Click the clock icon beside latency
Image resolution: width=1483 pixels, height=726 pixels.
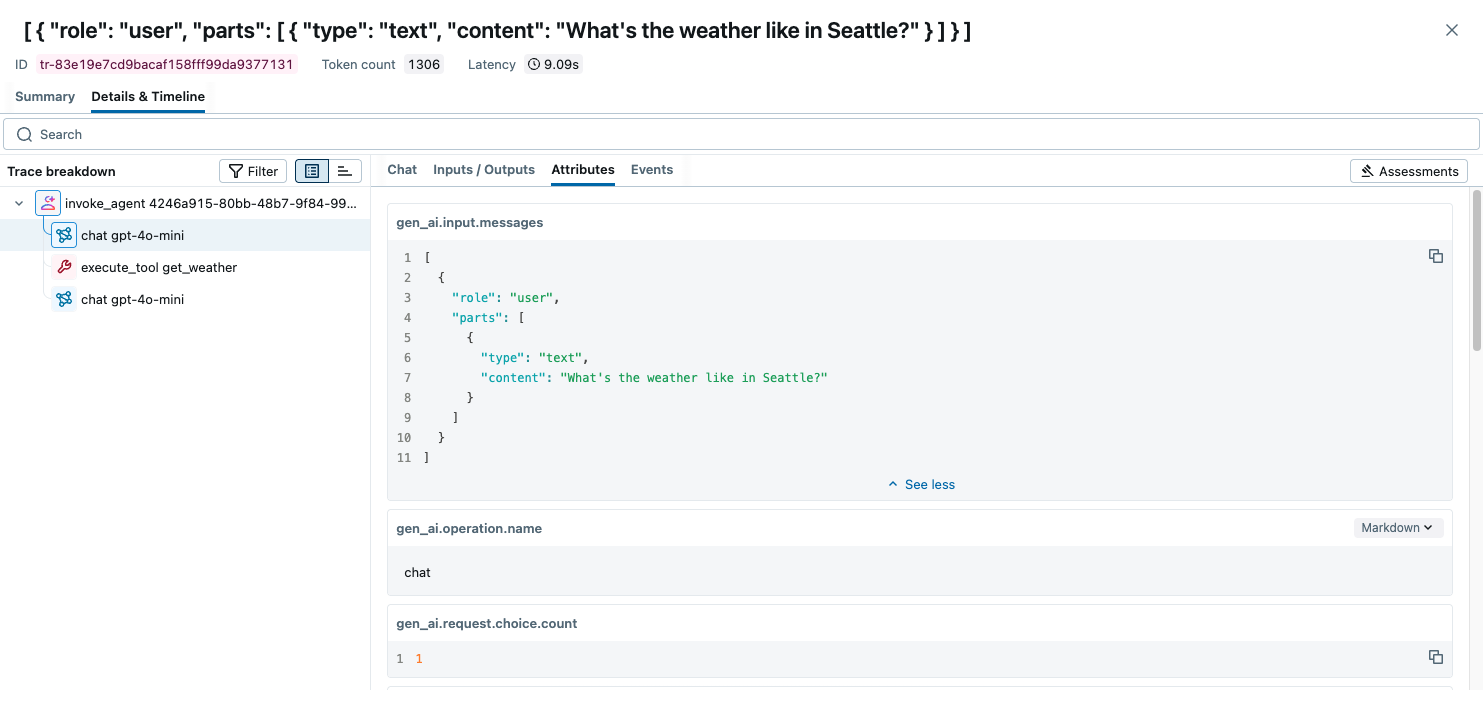[x=534, y=65]
